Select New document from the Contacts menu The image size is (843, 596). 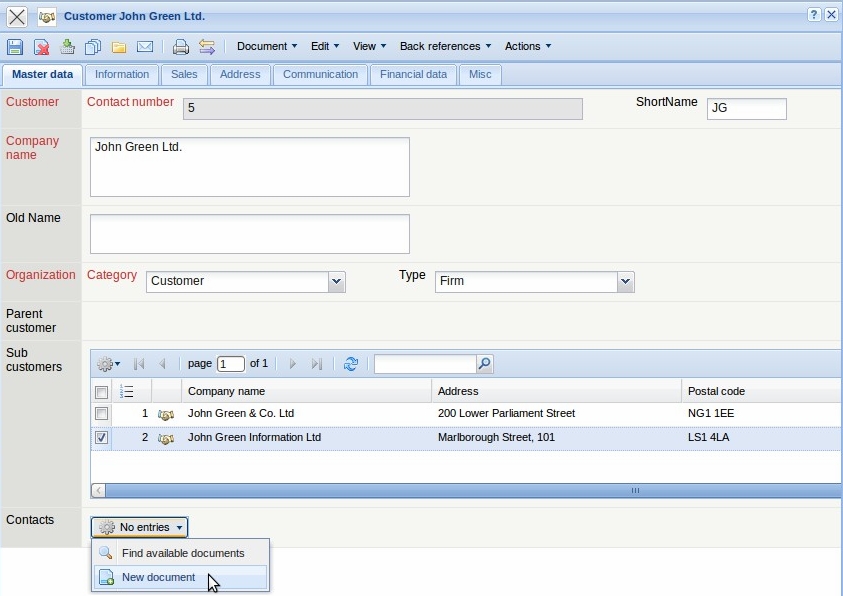tap(157, 576)
